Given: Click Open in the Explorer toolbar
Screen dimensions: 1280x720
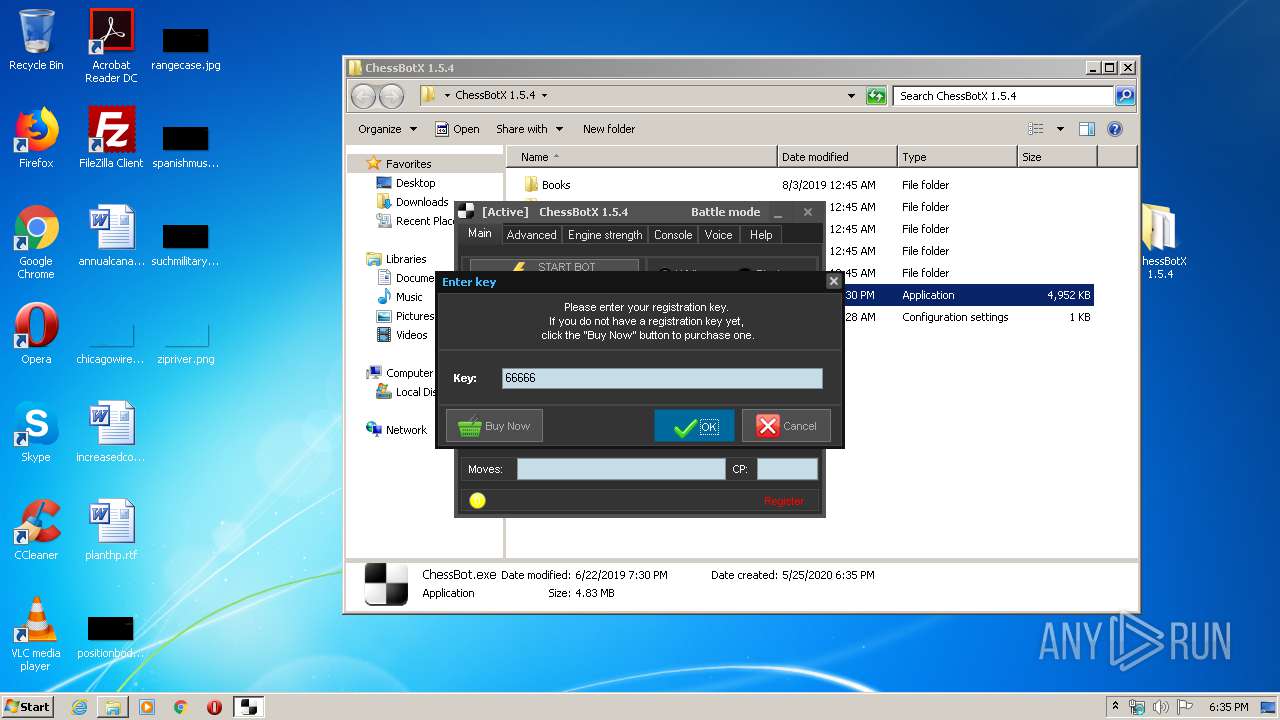Looking at the screenshot, I should coord(457,129).
